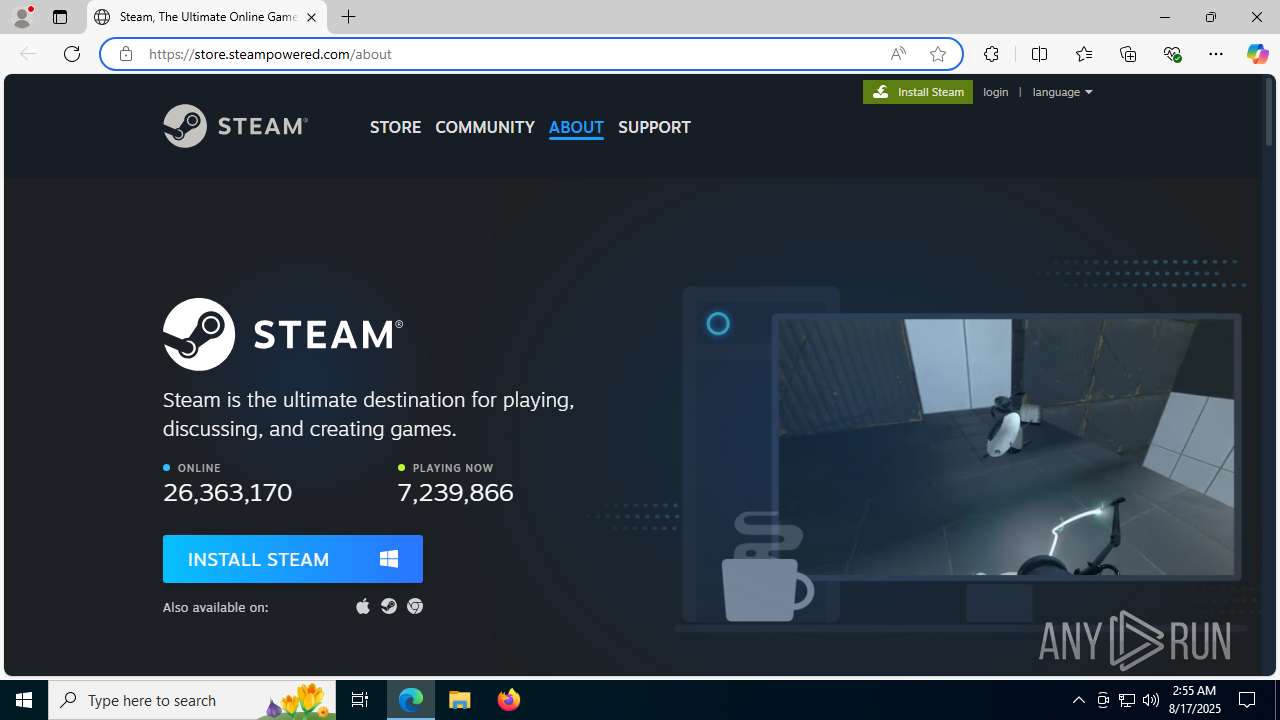The image size is (1280, 720).
Task: Open Edge Settings and more menu
Action: [1216, 54]
